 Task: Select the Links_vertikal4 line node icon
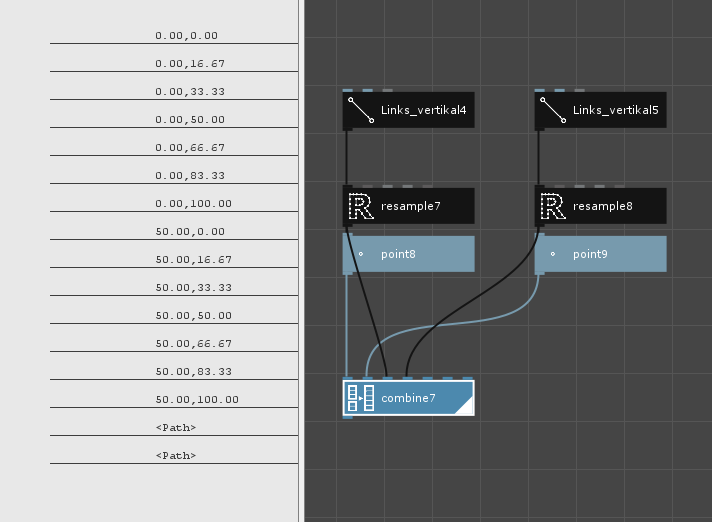click(x=361, y=110)
